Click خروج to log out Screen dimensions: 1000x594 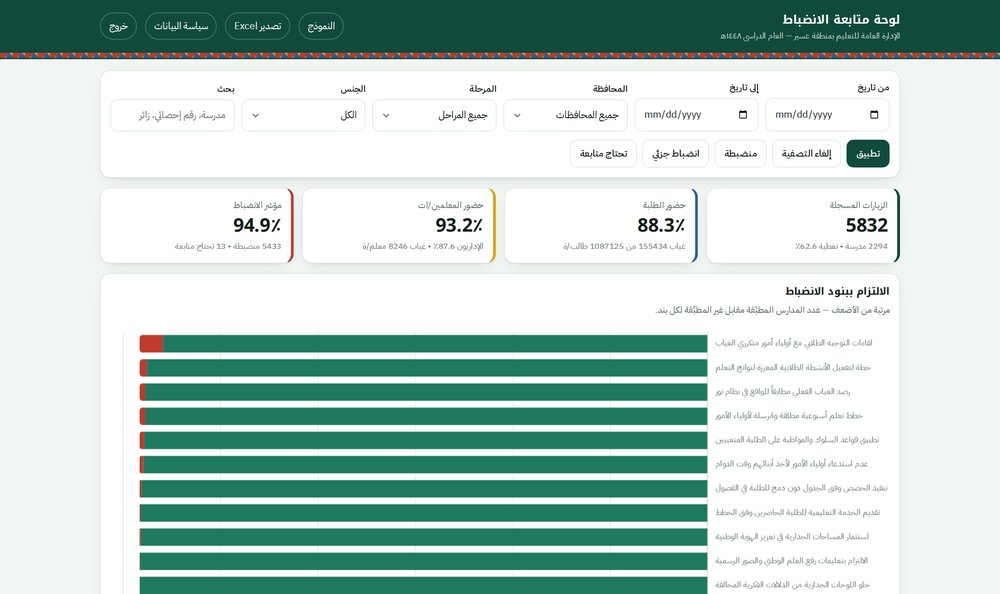(118, 26)
